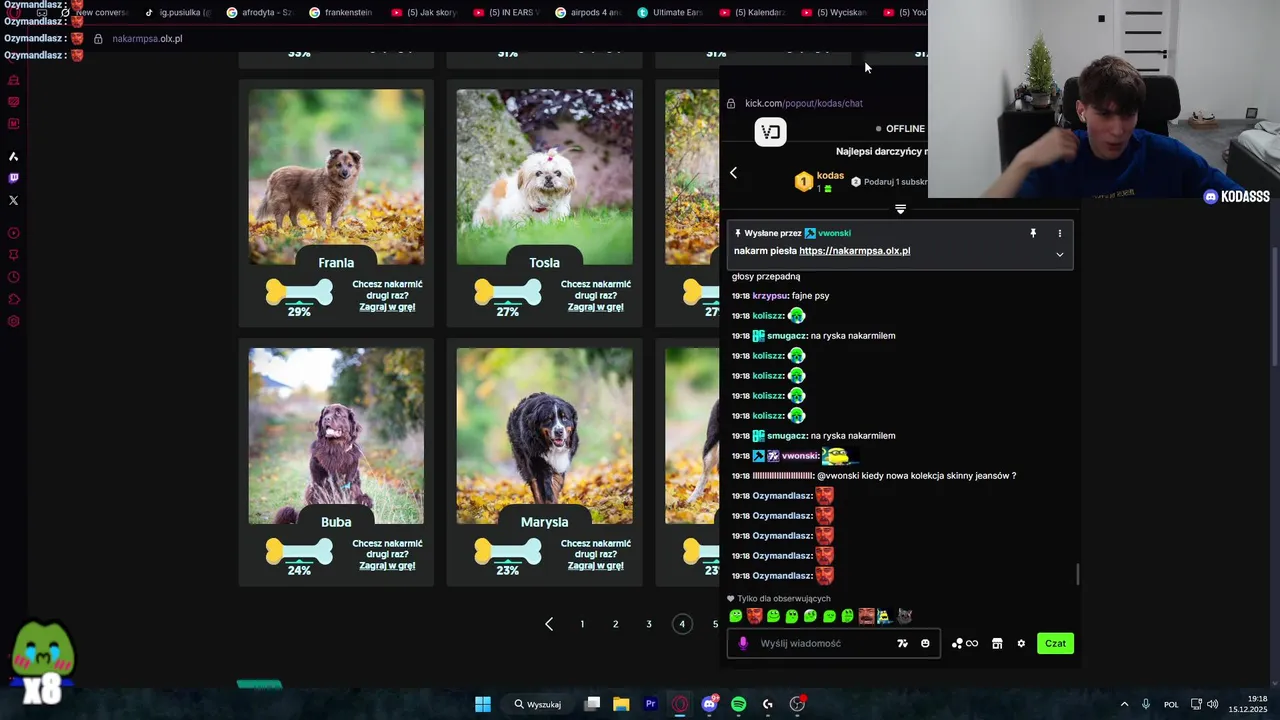Switch to the 'Ultimate Ears' browser tab
Image resolution: width=1280 pixels, height=720 pixels.
coord(669,12)
